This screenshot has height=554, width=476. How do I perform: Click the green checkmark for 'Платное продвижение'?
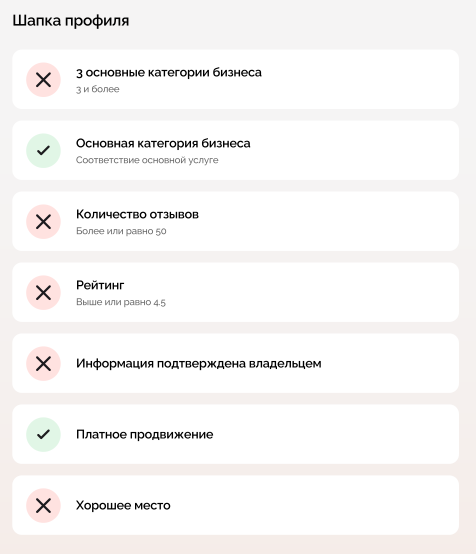pos(43,435)
